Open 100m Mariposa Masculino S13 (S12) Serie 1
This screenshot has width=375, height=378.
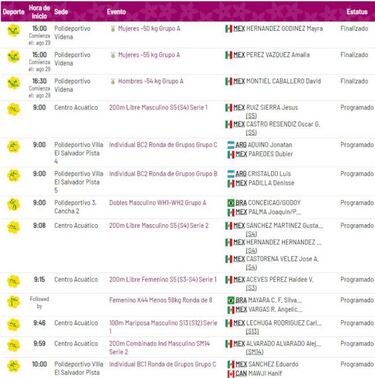pyautogui.click(x=163, y=327)
